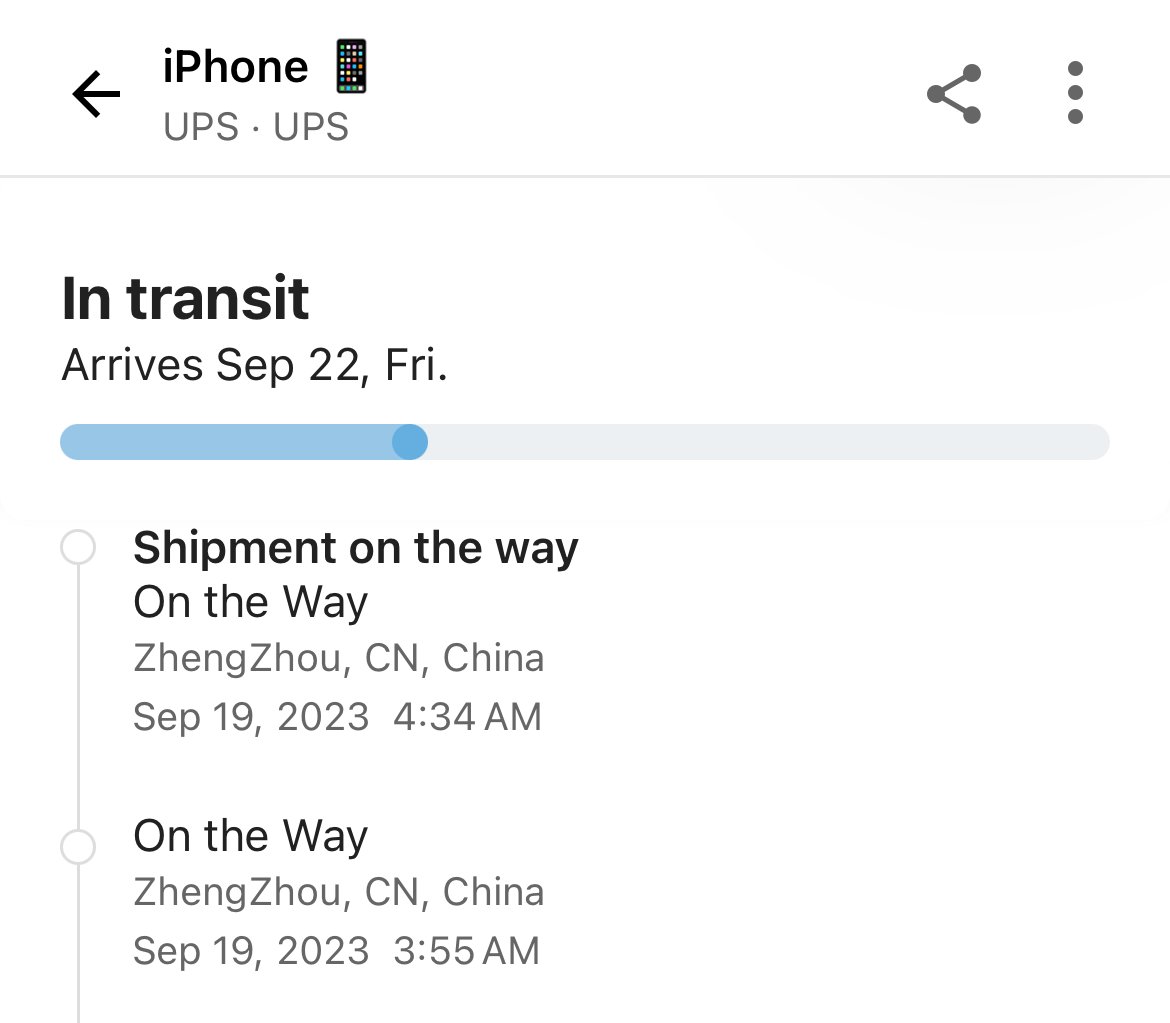1170x1023 pixels.
Task: Tap On the Way under Shipment heading
Action: (x=251, y=602)
